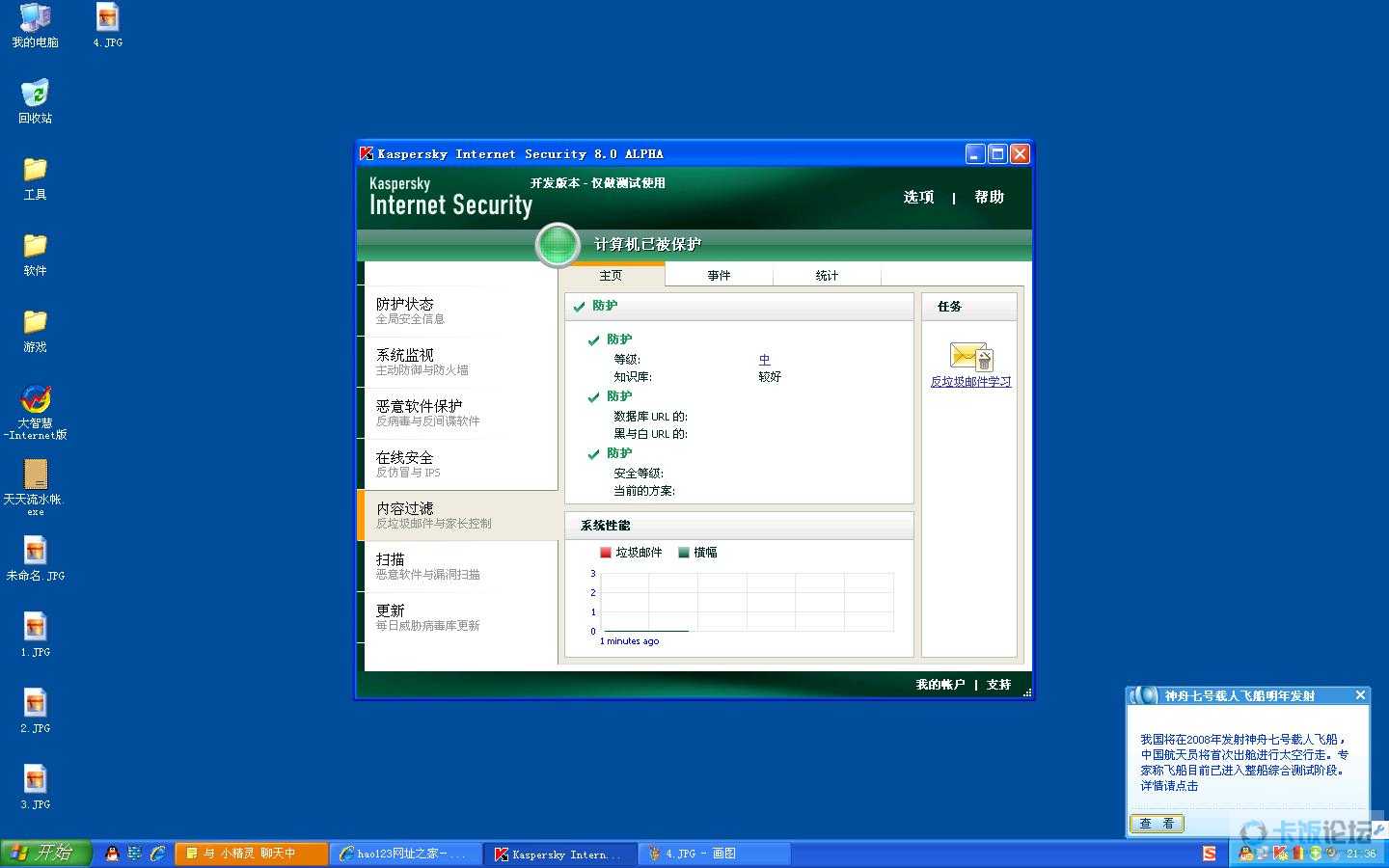
Task: Open 帮助 in Kaspersky header
Action: [990, 197]
